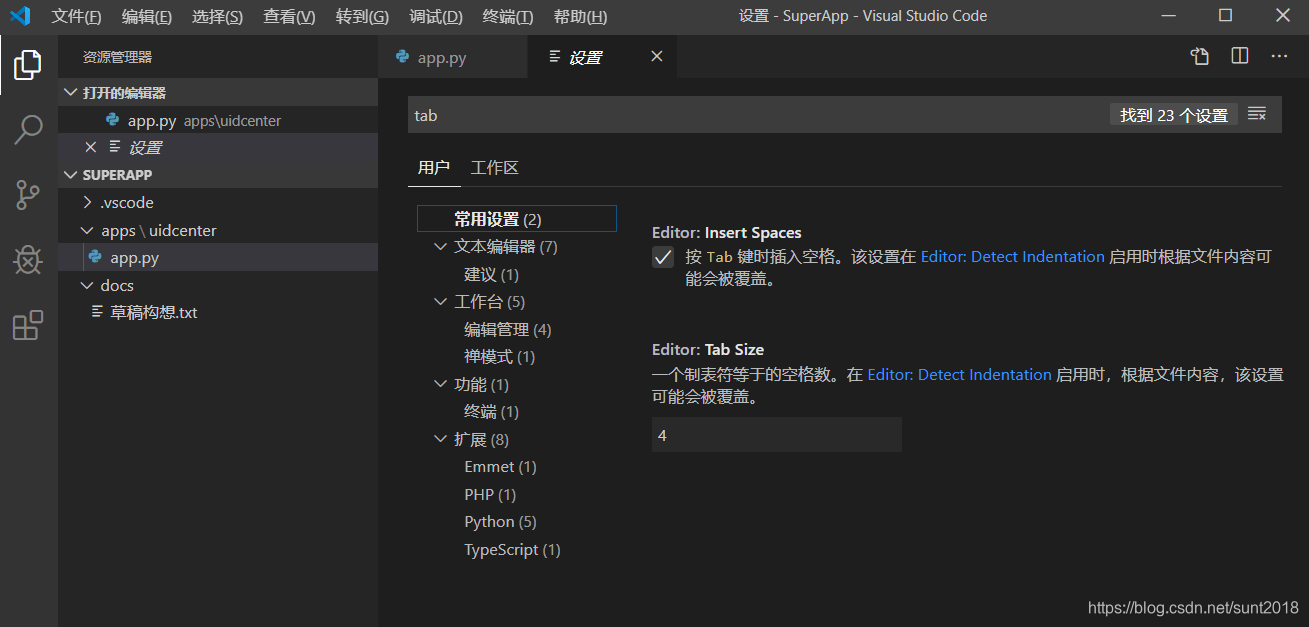Select the 工作区 settings tab
Viewport: 1309px width, 627px height.
[x=495, y=168]
